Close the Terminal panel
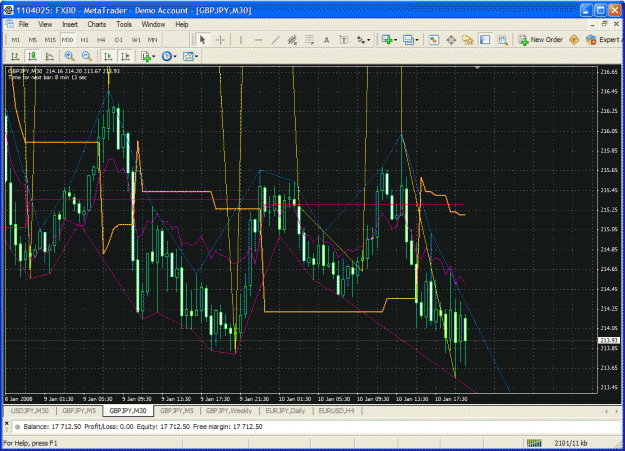625x451 pixels. click(x=6, y=423)
